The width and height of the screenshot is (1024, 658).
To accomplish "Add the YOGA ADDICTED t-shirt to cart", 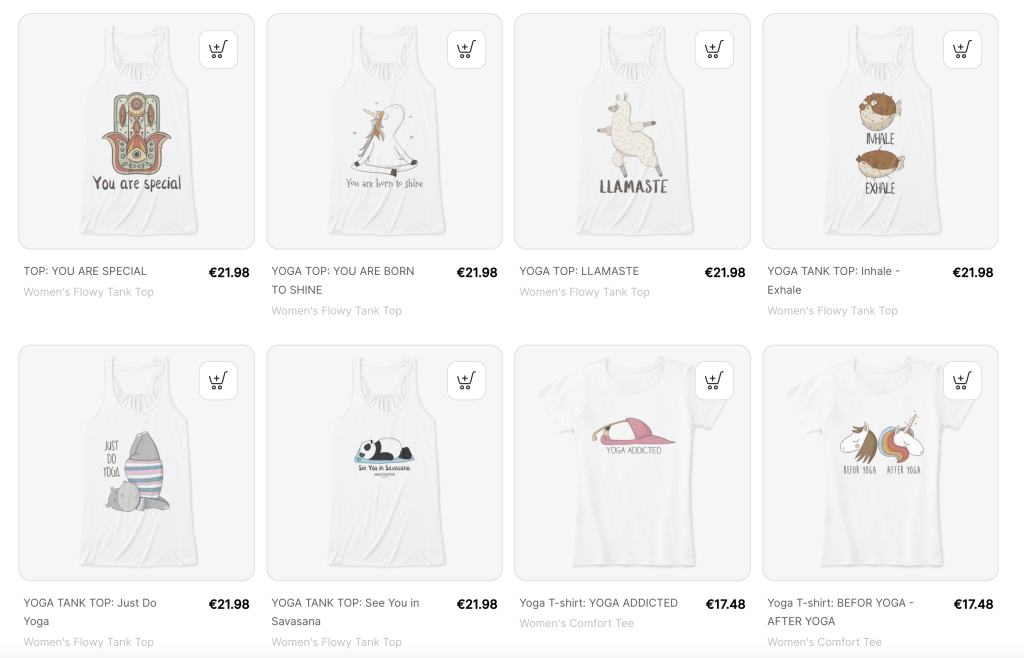I will 715,380.
